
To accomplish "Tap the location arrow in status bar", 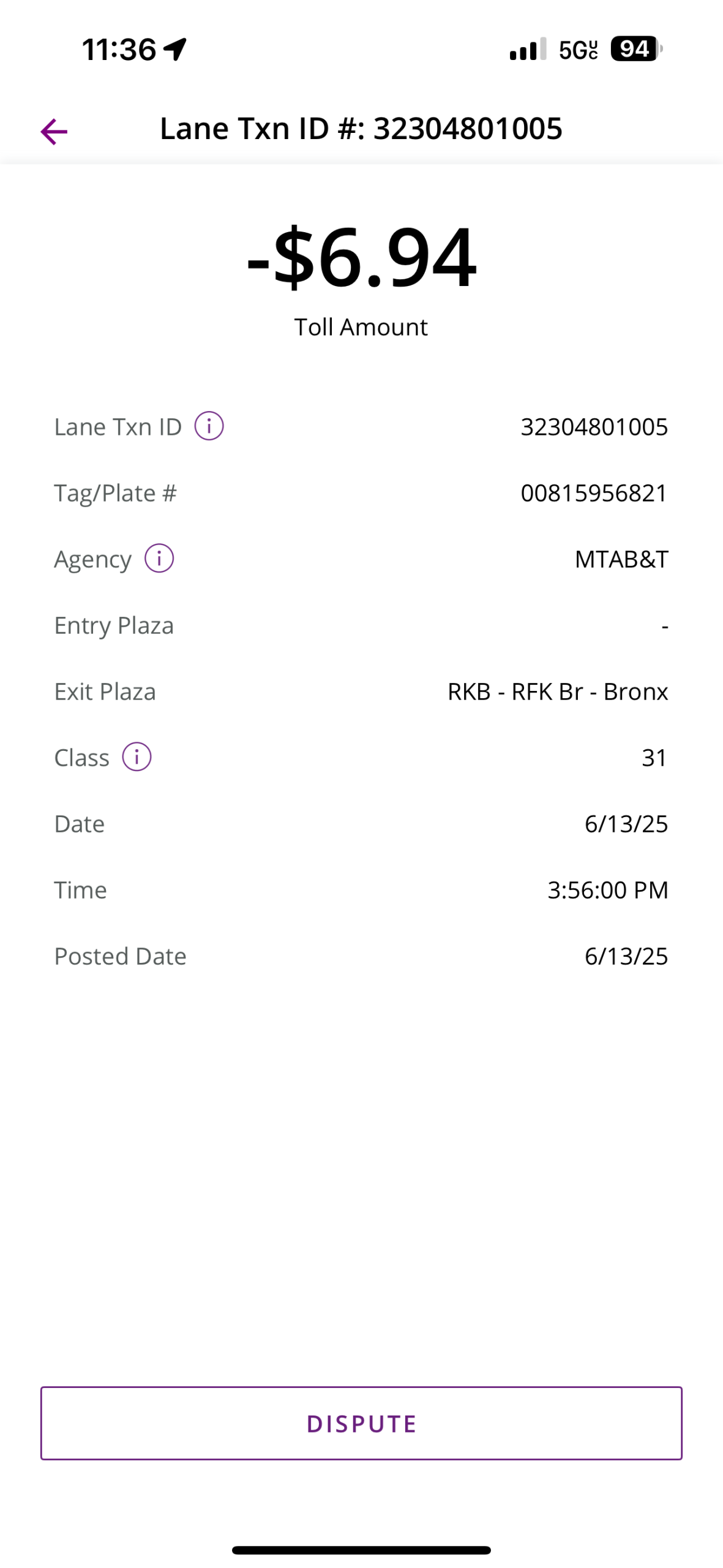I will 175,49.
